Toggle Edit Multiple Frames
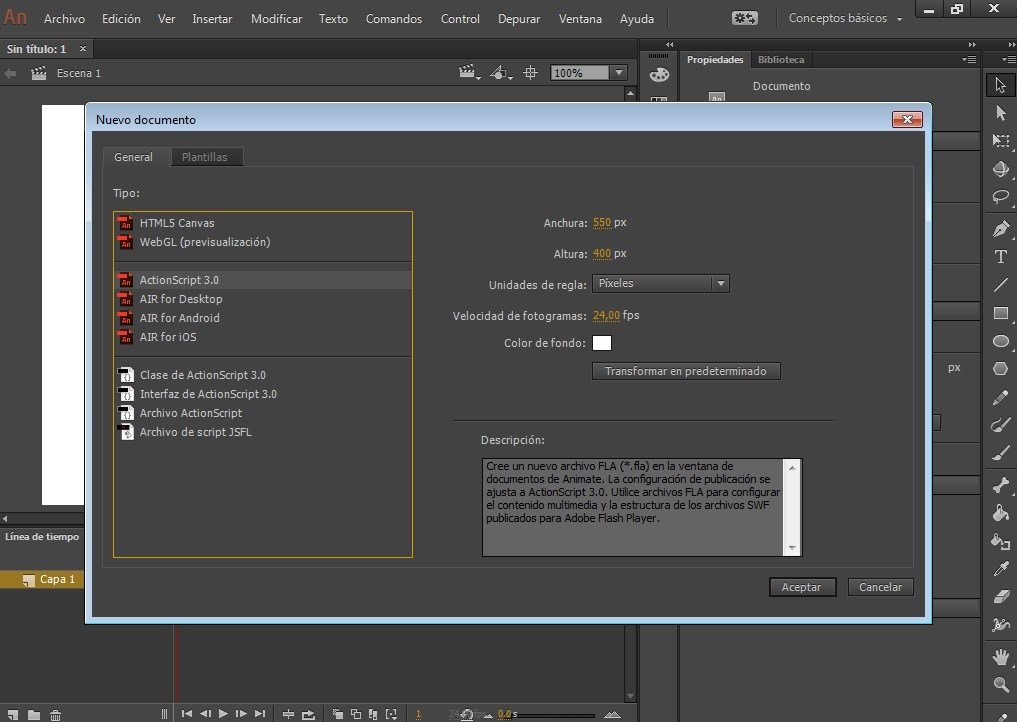Image resolution: width=1017 pixels, height=722 pixels. [x=373, y=714]
